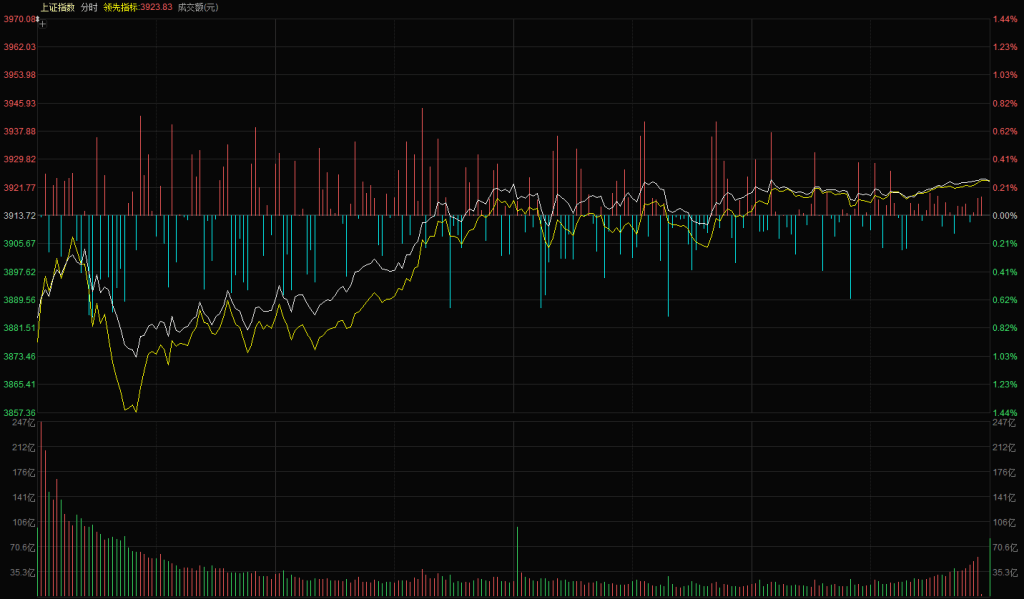Image resolution: width=1024 pixels, height=599 pixels.
Task: Open the 成交额(元) turnover indicator label
Action: click(197, 6)
